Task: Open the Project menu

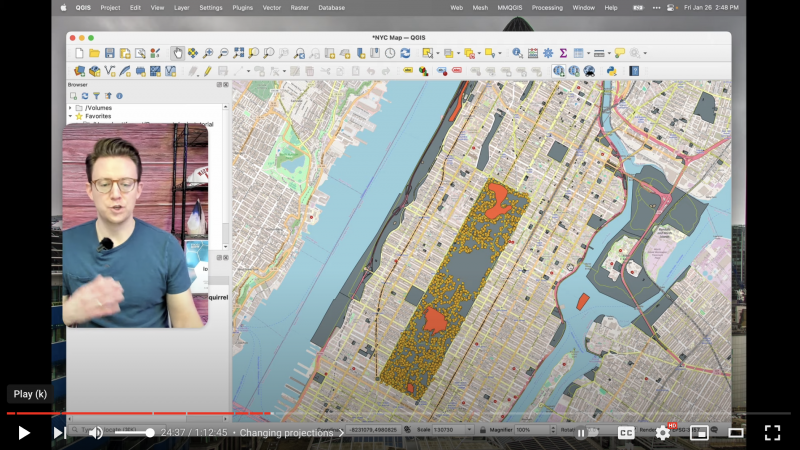Action: coord(110,8)
